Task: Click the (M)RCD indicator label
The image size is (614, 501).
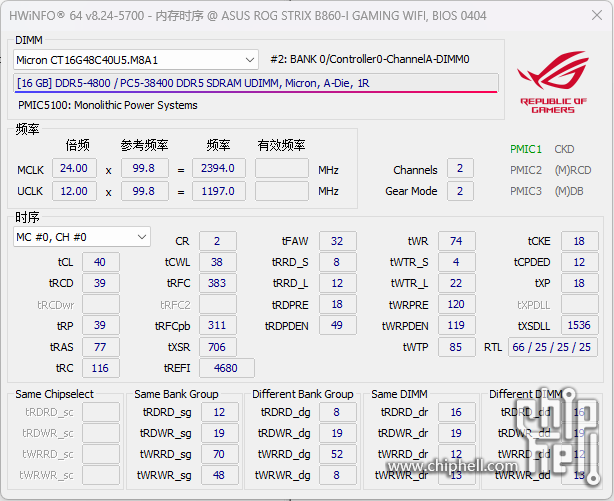Action: 572,170
